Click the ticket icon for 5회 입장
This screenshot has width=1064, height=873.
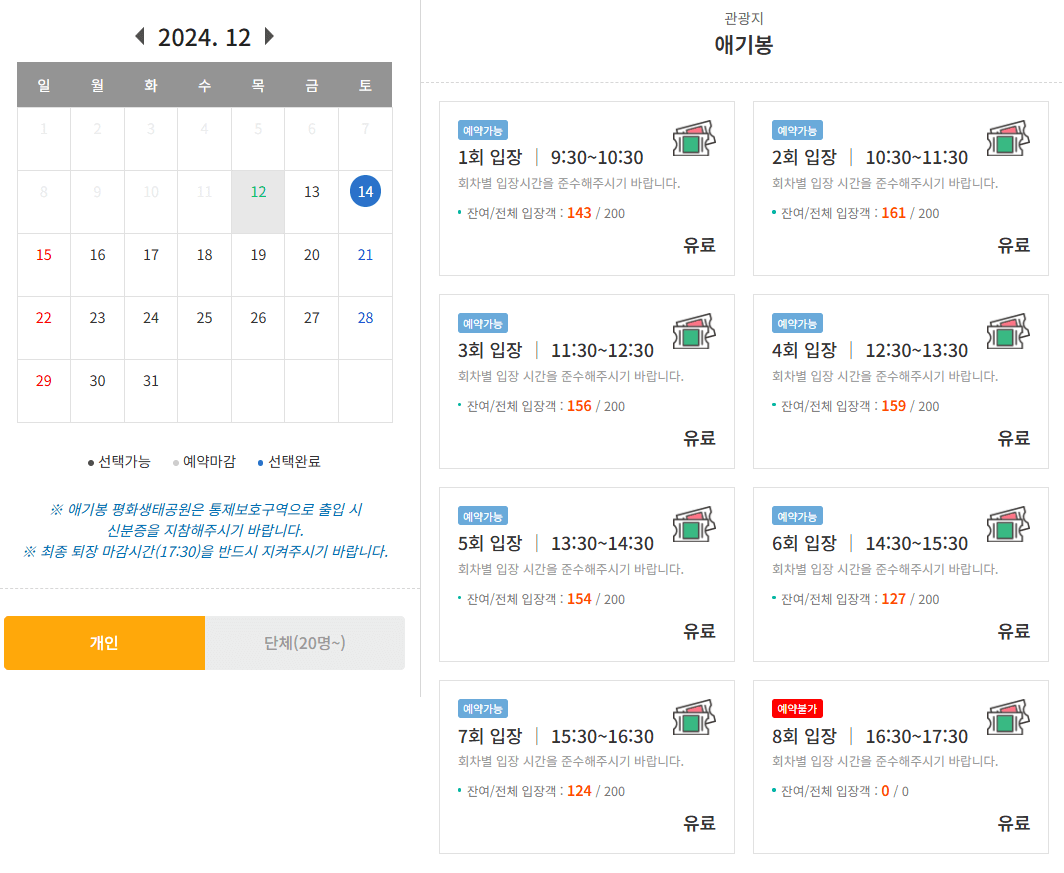point(694,527)
